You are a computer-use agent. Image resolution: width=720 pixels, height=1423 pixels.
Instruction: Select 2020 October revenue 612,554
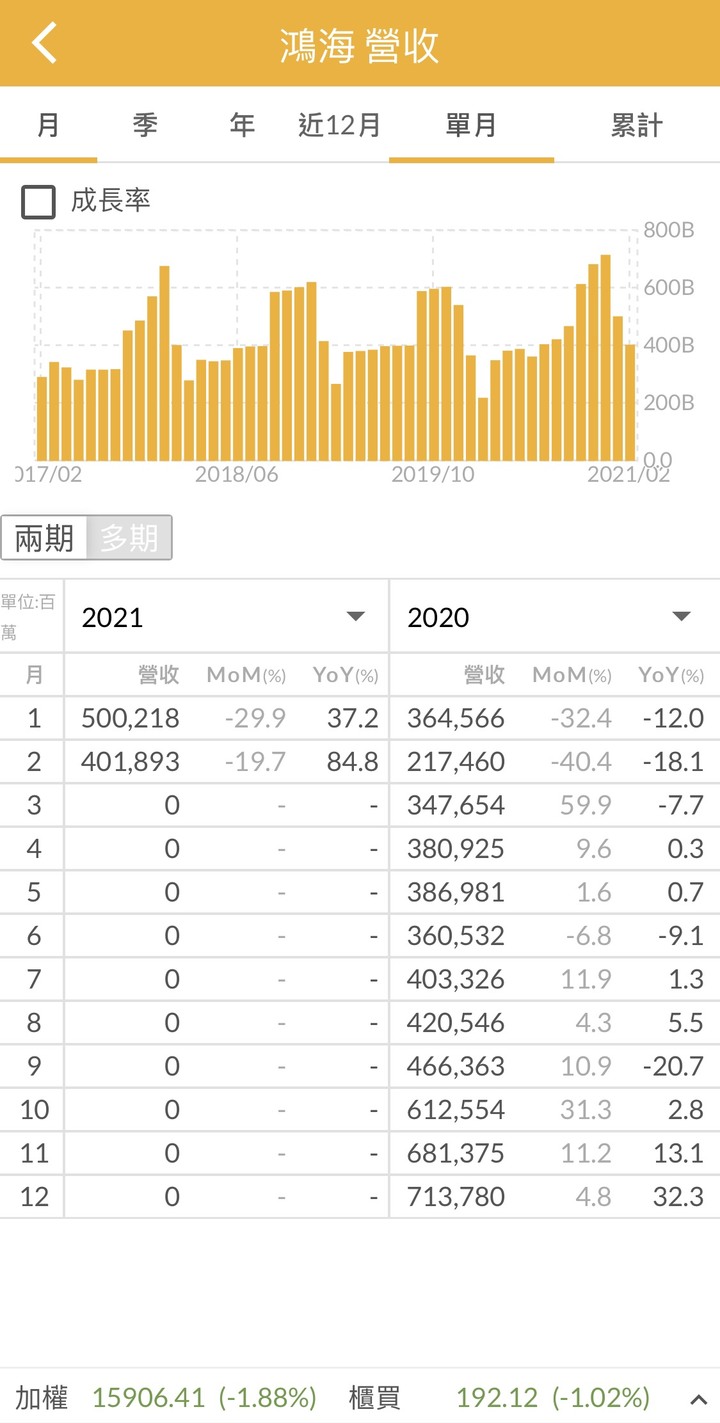[x=456, y=1110]
